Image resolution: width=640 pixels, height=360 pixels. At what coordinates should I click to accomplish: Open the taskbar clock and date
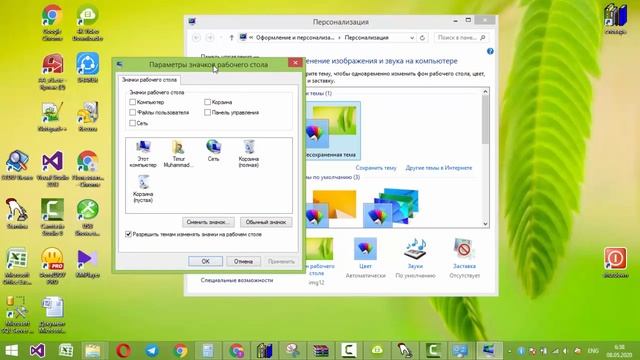click(x=619, y=351)
